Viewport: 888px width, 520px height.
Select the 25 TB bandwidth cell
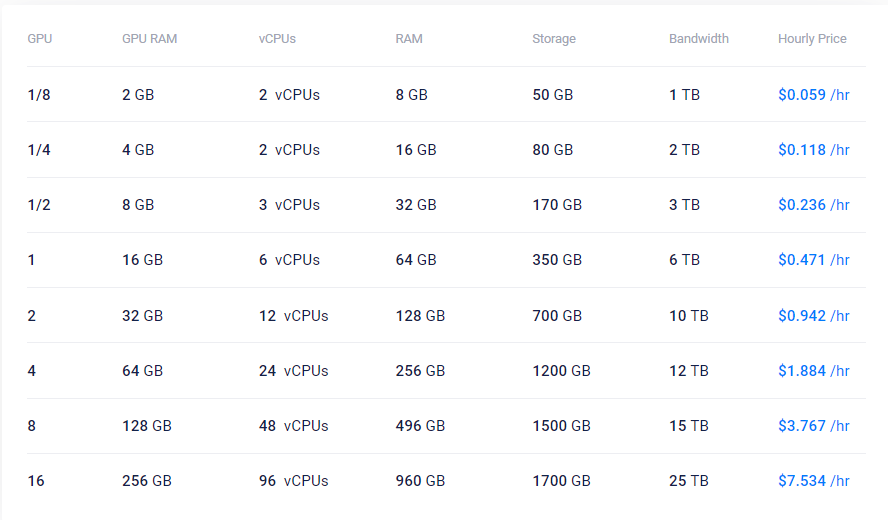[688, 481]
